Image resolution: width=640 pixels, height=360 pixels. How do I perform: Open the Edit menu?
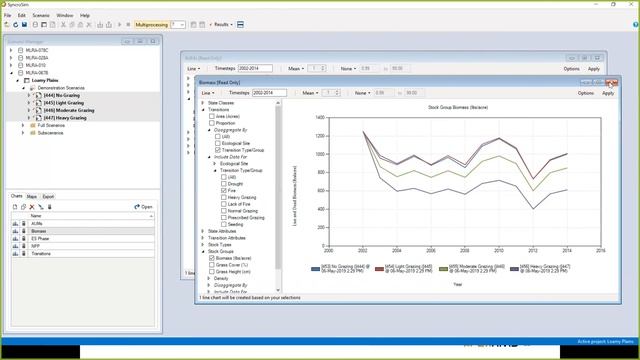coord(22,16)
